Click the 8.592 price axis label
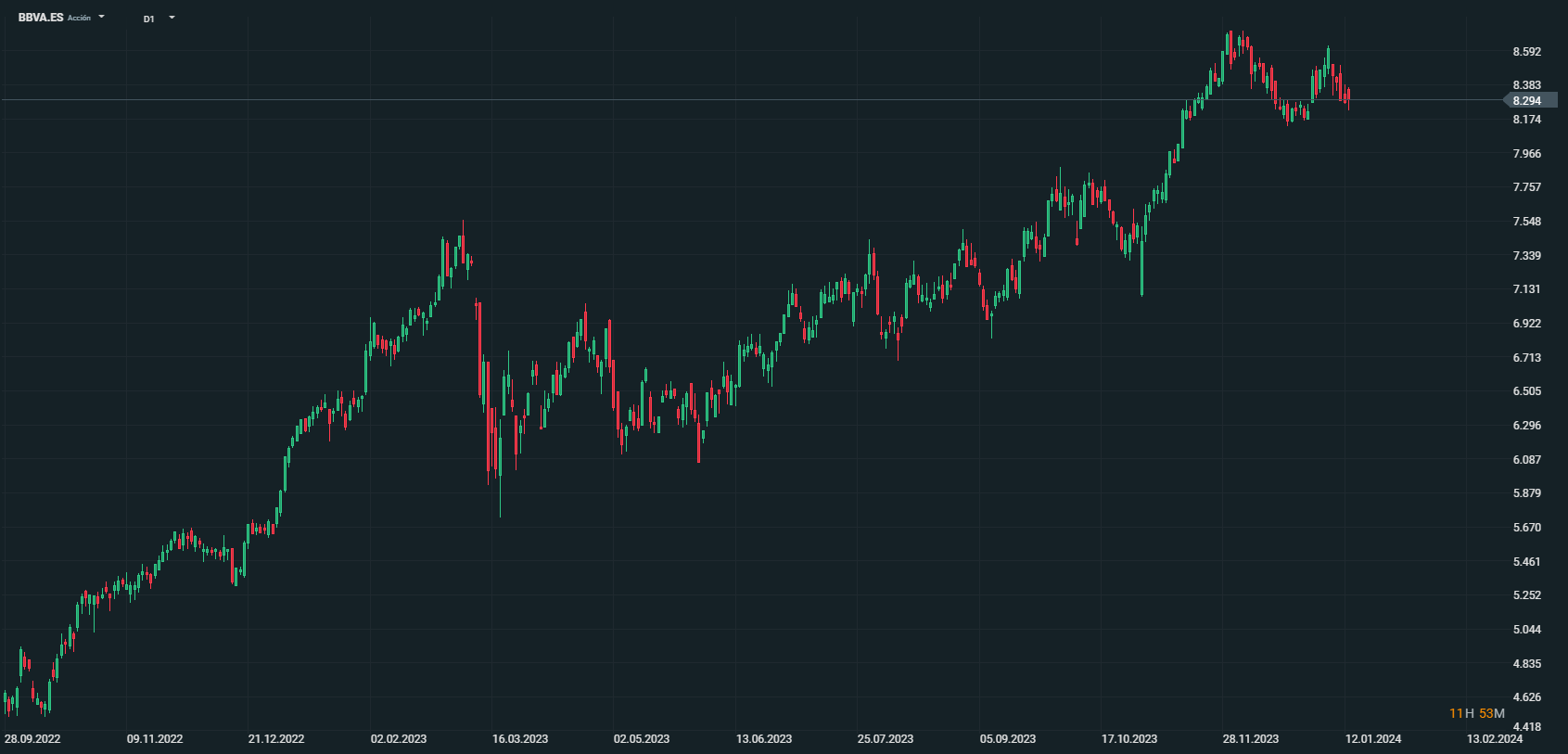Viewport: 1568px width, 754px height. pos(1527,52)
